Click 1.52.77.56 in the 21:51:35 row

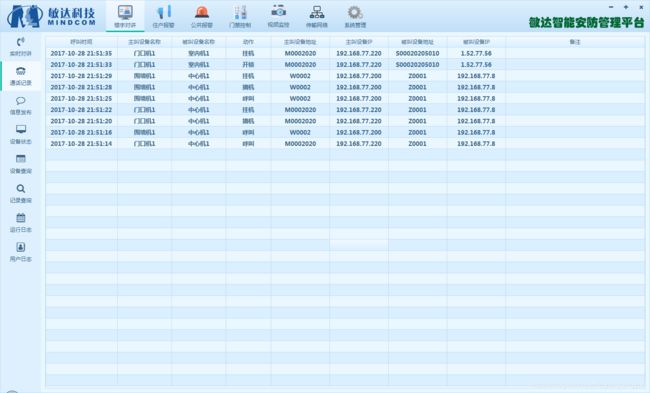pyautogui.click(x=476, y=53)
